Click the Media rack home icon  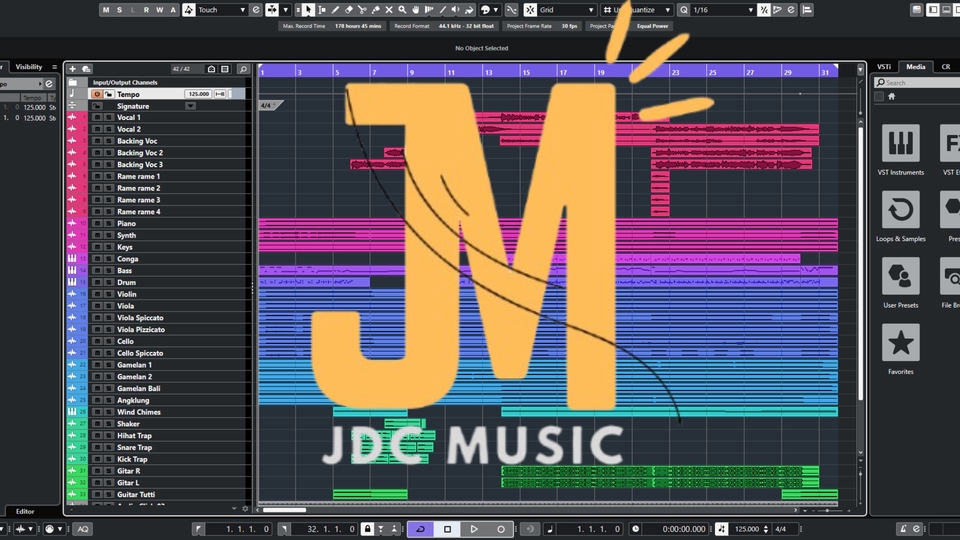pyautogui.click(x=891, y=97)
